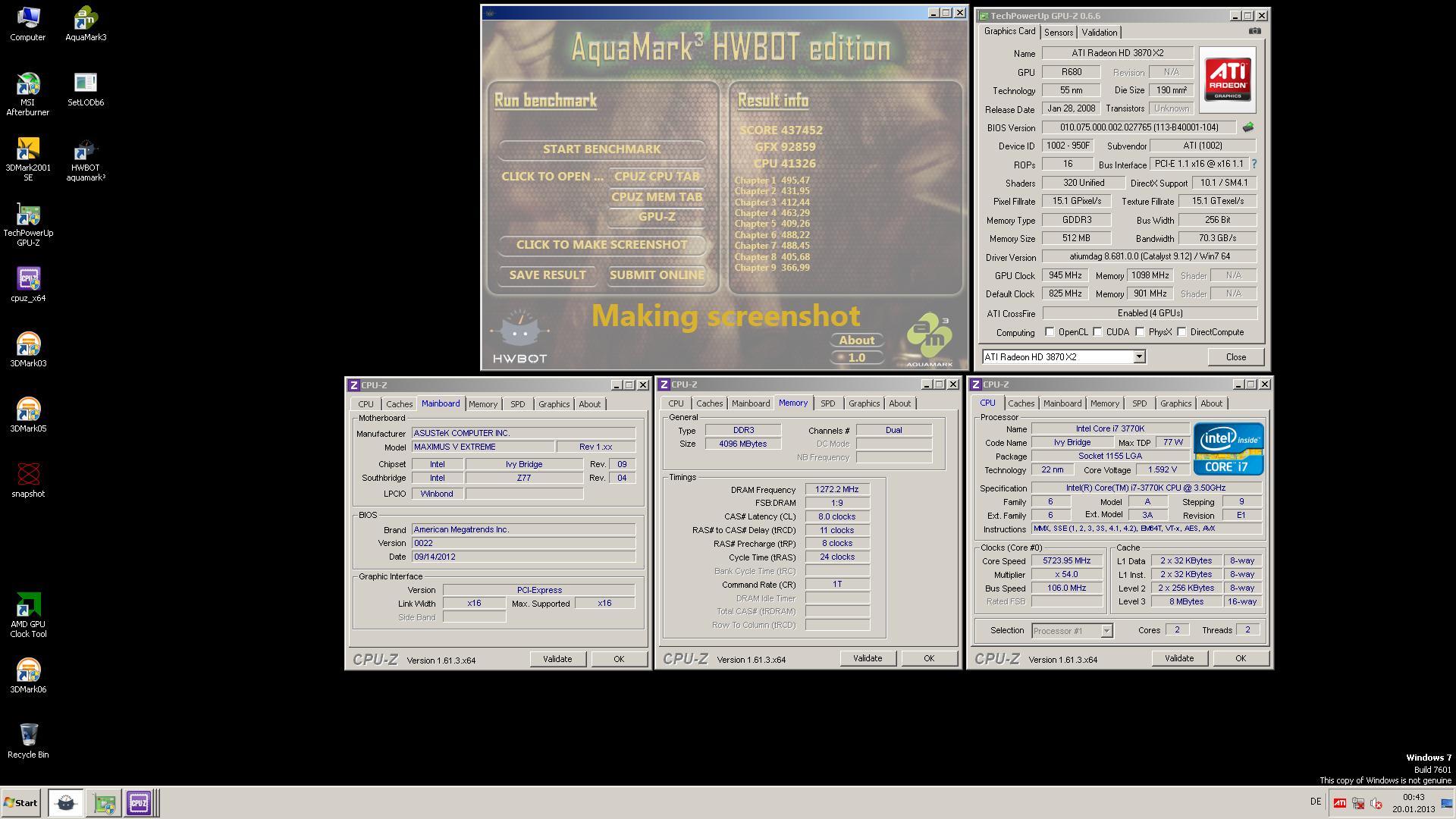Click the BIOS Version field in GPU-Z
Image resolution: width=1456 pixels, height=819 pixels.
pyautogui.click(x=1138, y=127)
